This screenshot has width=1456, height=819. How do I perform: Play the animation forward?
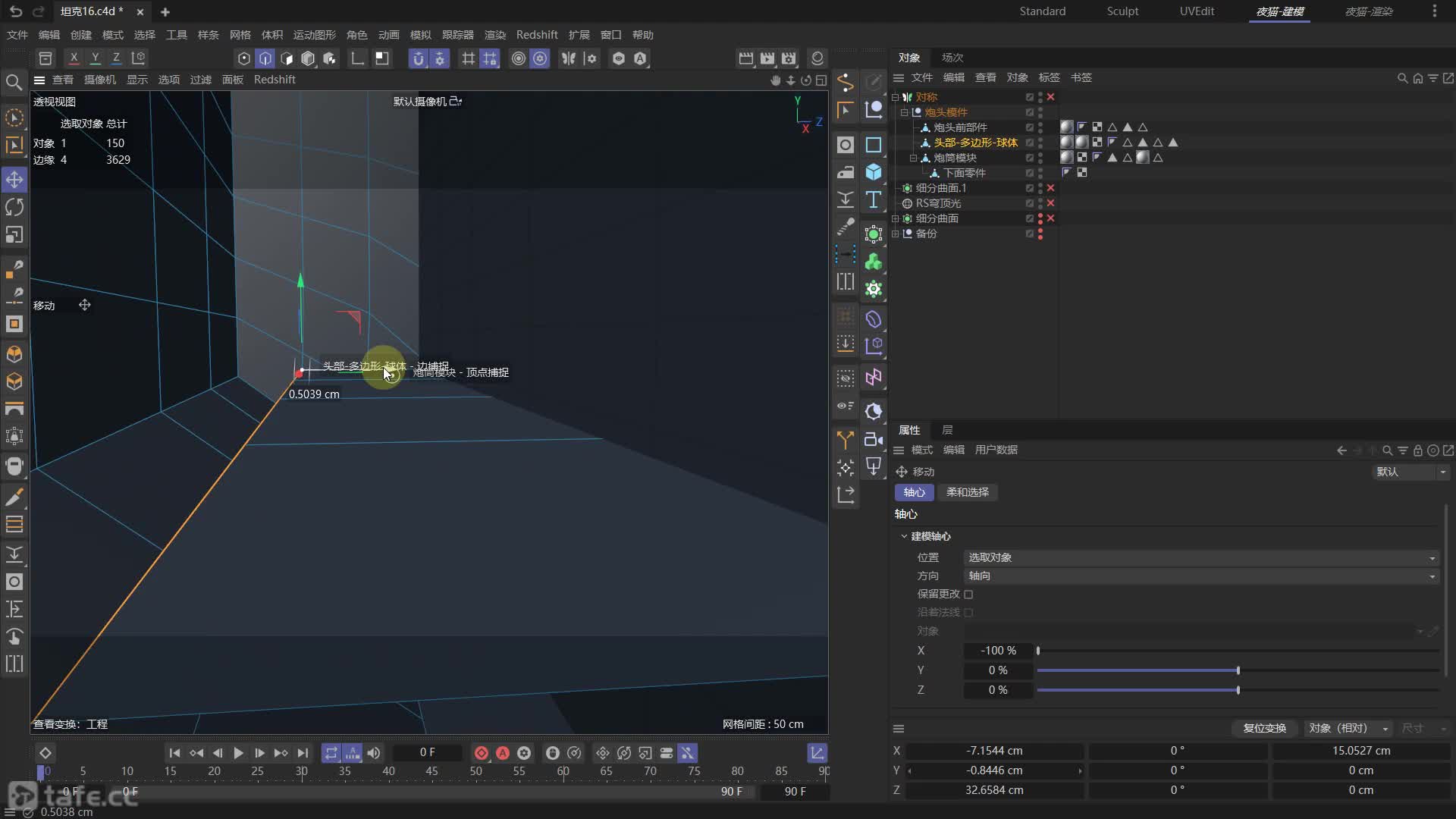pos(238,753)
